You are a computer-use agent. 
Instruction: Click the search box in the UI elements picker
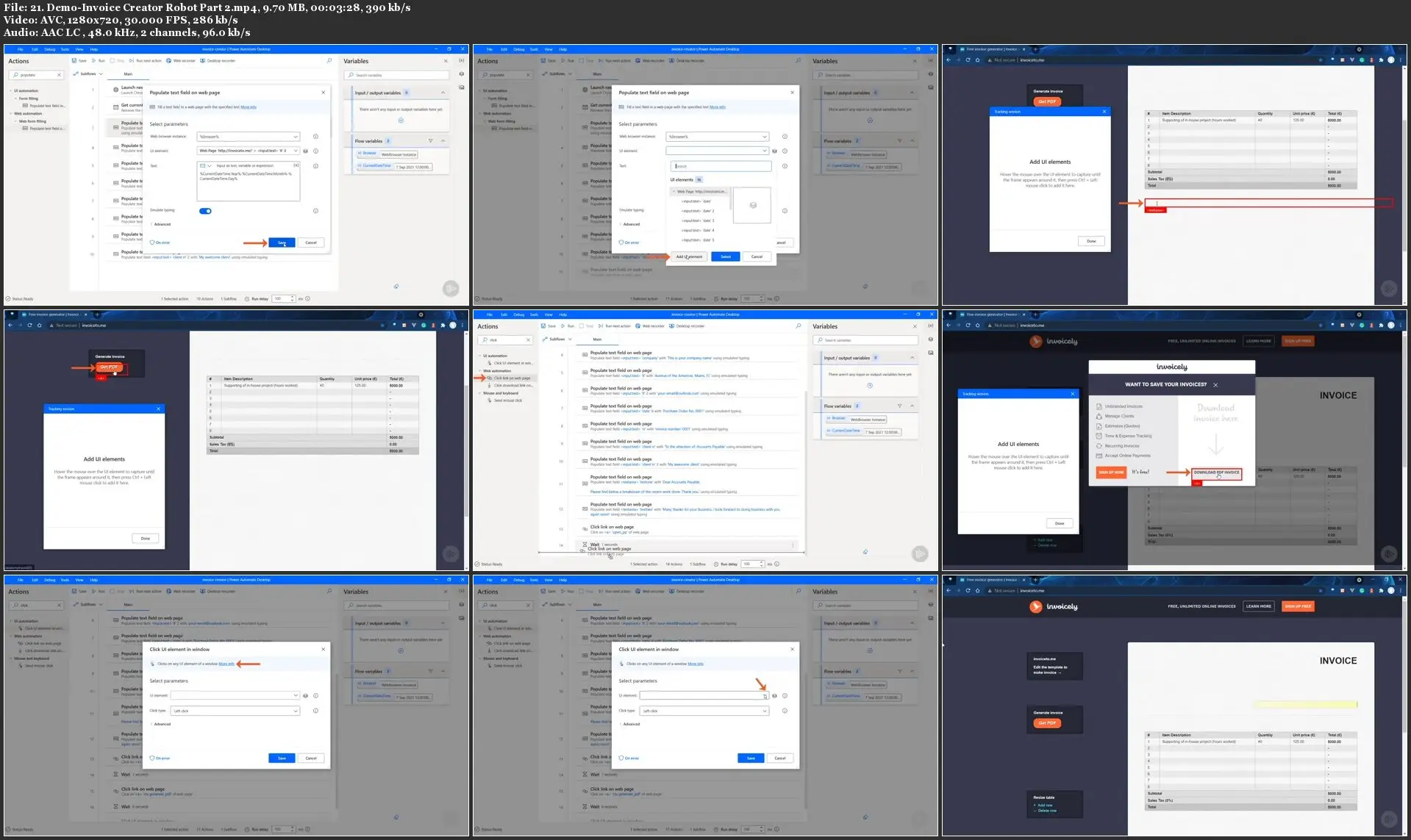tap(721, 166)
